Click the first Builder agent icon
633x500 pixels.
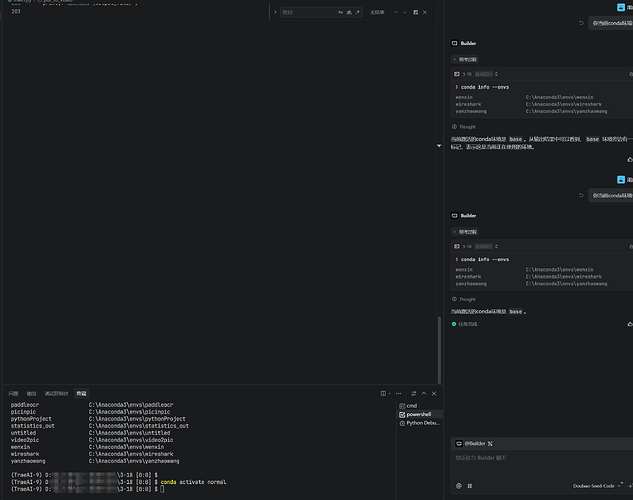(x=455, y=43)
